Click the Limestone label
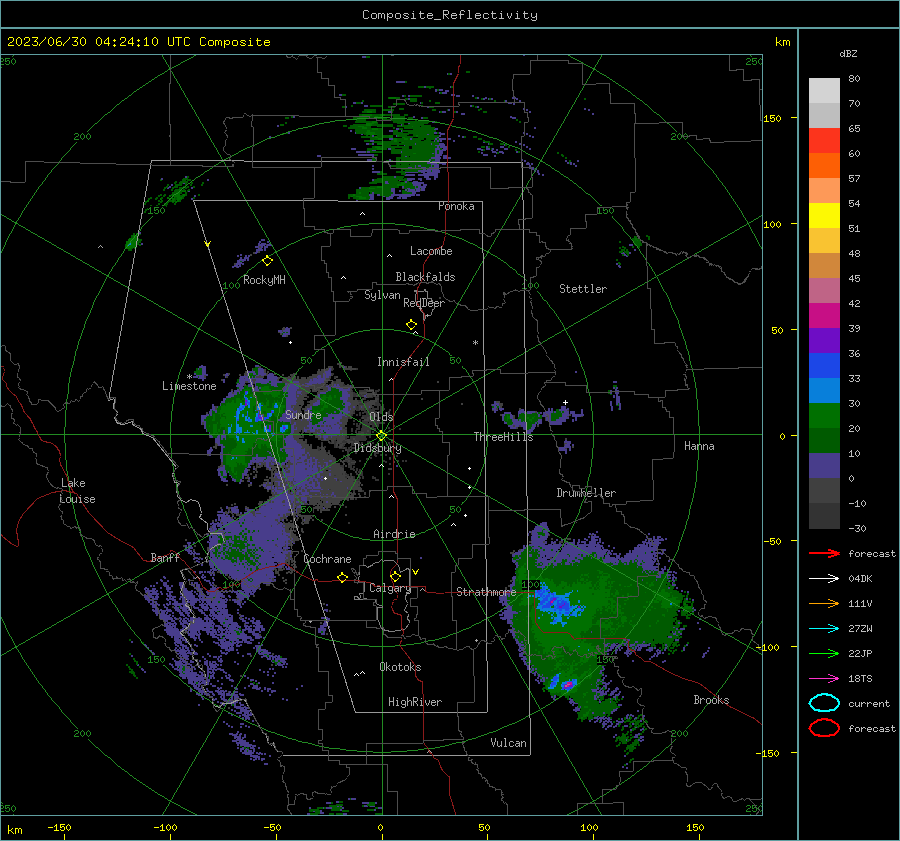900x841 pixels. click(x=189, y=386)
